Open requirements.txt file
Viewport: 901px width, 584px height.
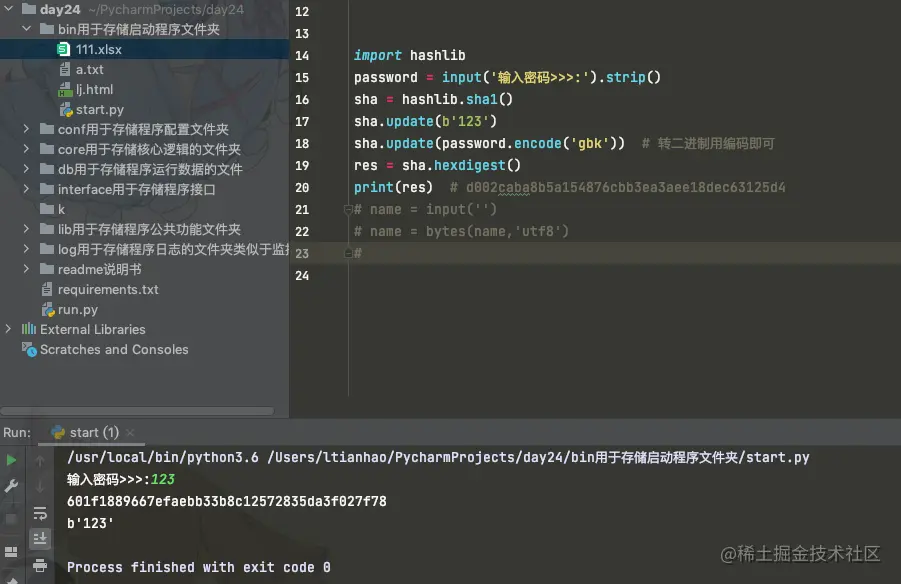(x=108, y=289)
